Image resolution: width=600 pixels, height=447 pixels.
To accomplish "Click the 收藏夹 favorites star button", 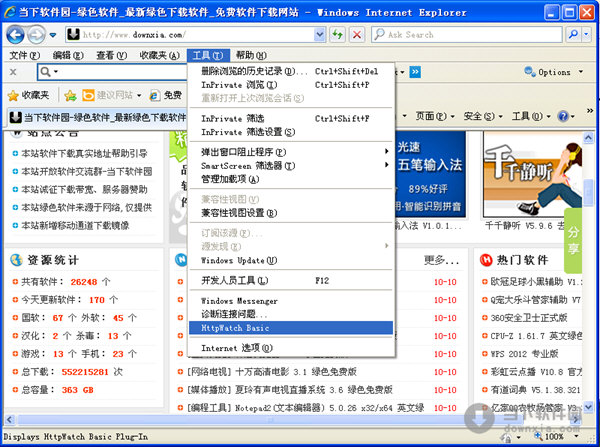I will (x=29, y=95).
